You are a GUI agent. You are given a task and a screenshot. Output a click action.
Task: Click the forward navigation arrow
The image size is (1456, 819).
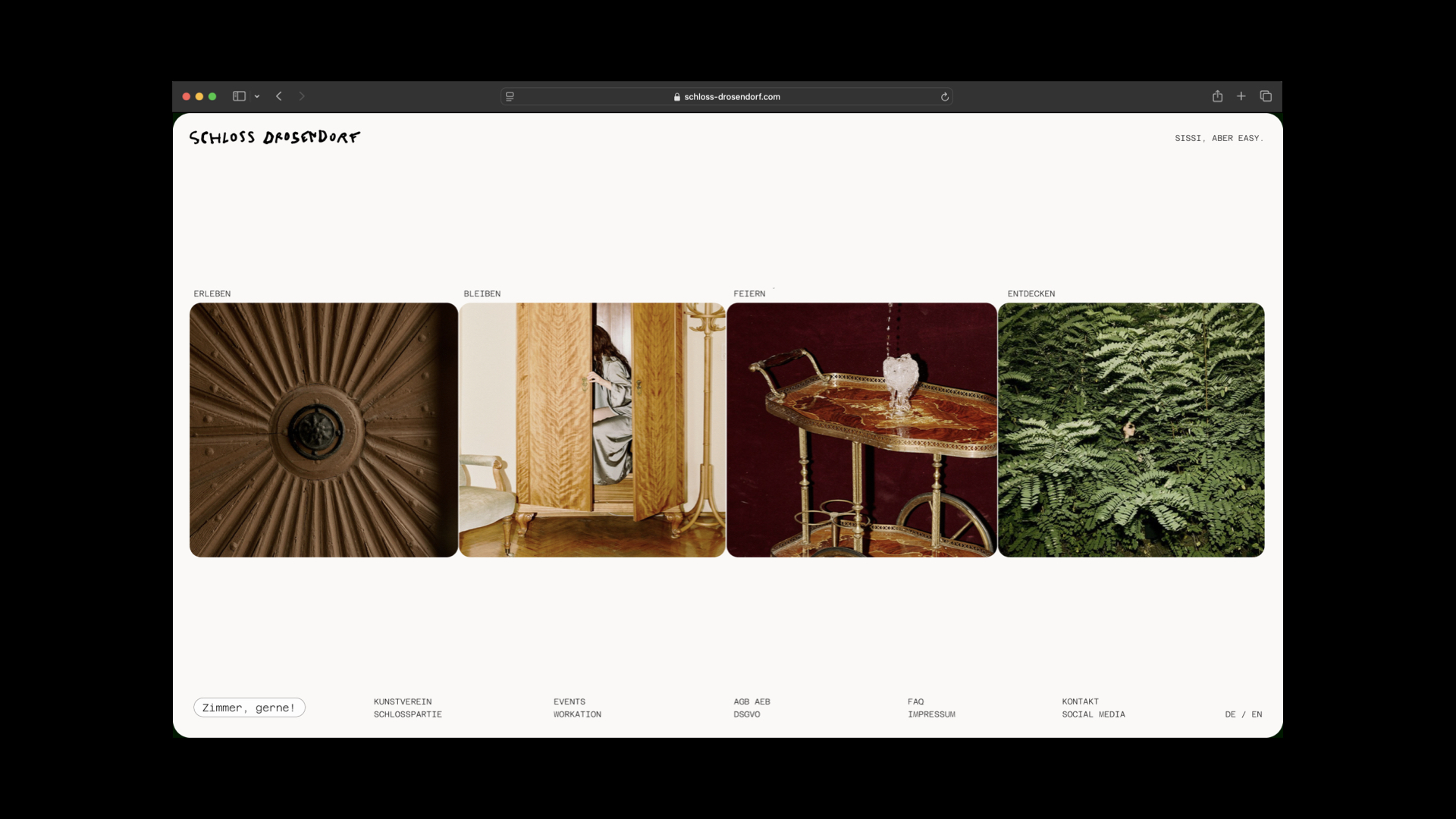(x=302, y=96)
